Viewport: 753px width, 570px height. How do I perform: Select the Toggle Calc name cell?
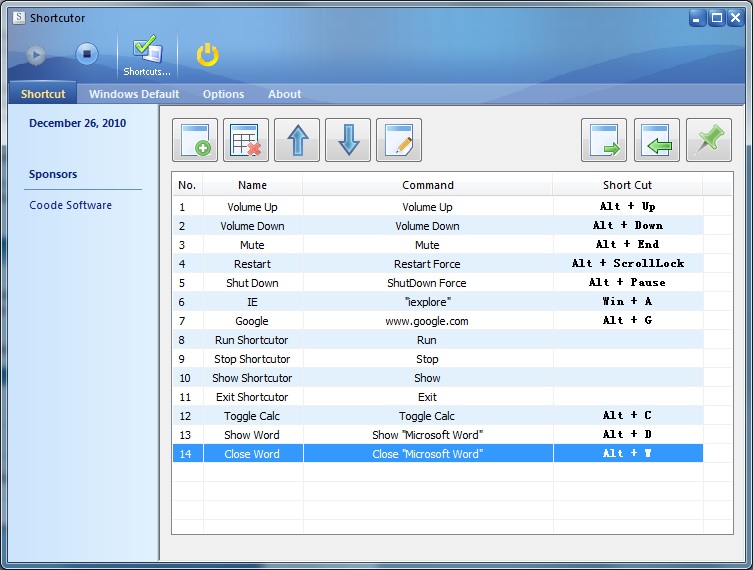click(x=253, y=416)
